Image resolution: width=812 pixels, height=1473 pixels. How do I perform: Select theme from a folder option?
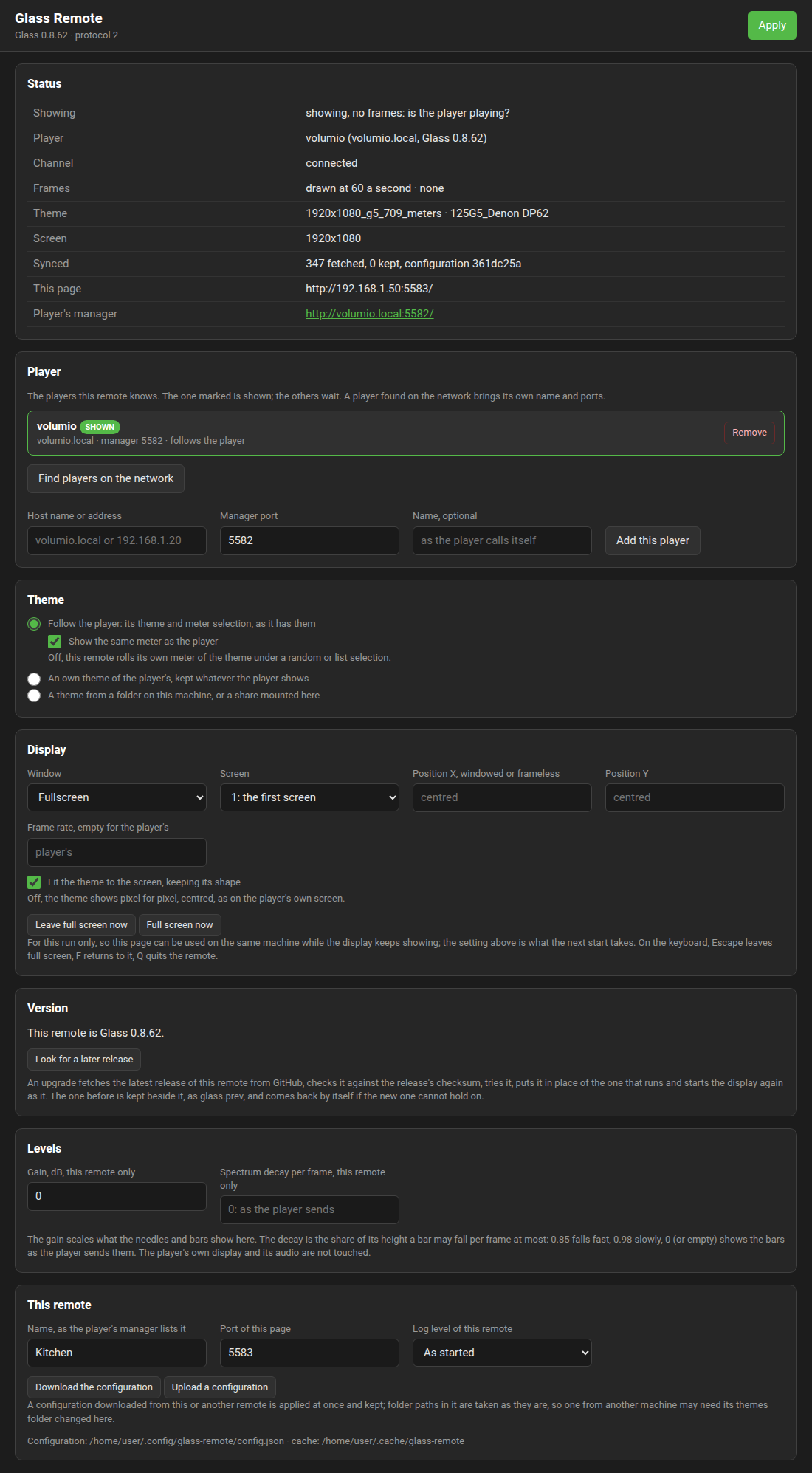click(34, 696)
